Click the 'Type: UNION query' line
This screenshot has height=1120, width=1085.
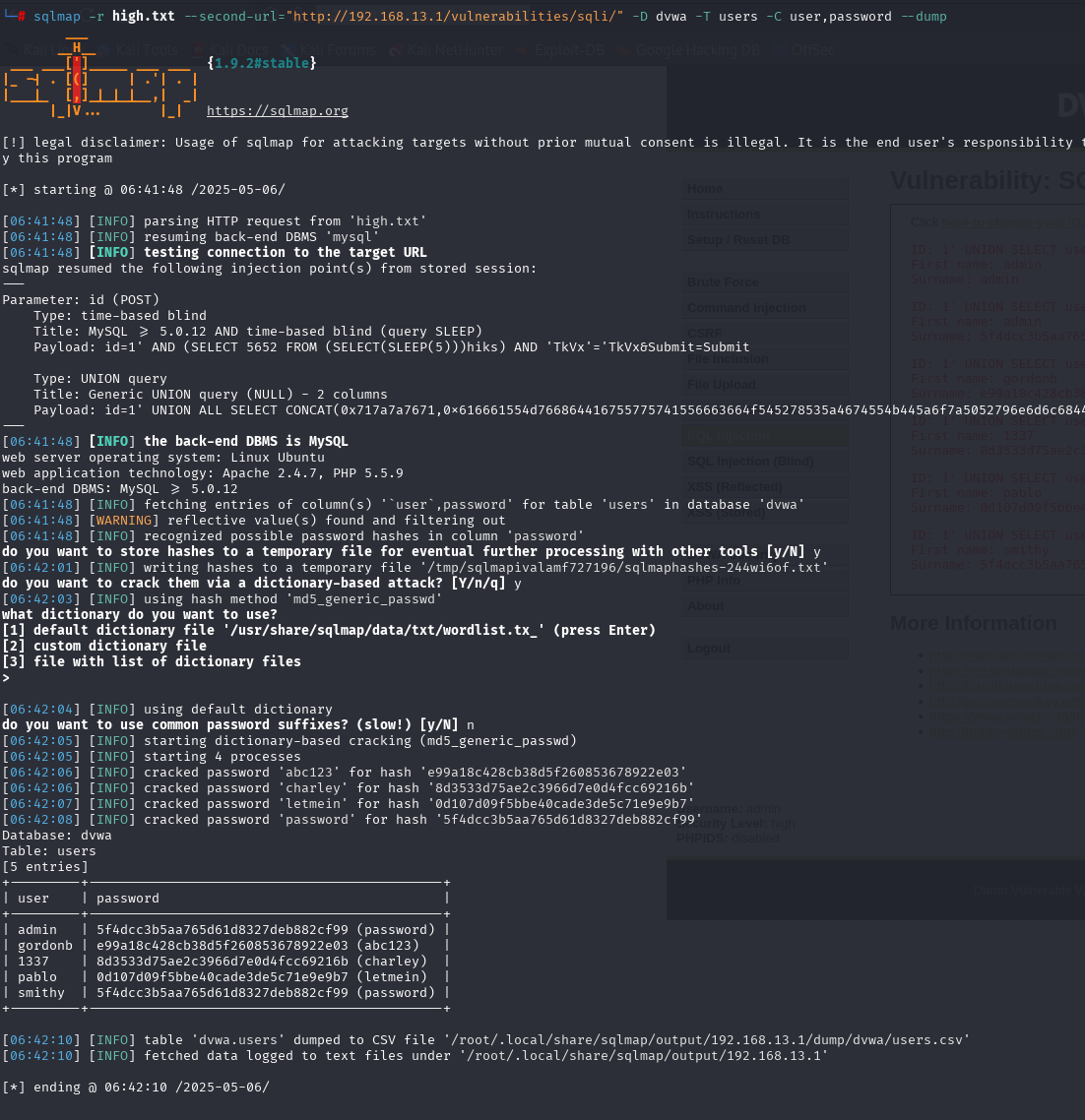coord(100,378)
